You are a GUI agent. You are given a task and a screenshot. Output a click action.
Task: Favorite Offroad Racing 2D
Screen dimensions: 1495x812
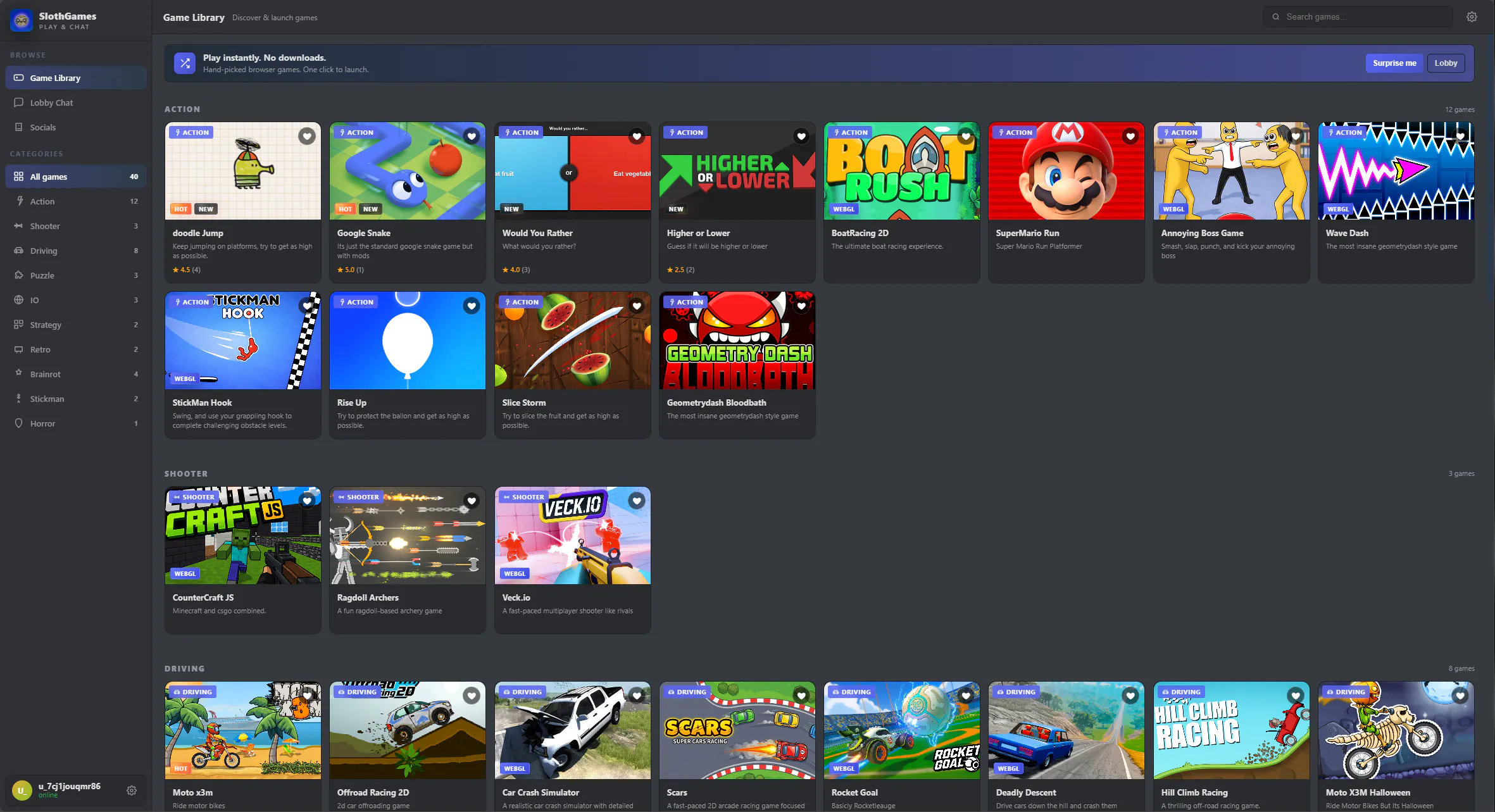pos(472,696)
